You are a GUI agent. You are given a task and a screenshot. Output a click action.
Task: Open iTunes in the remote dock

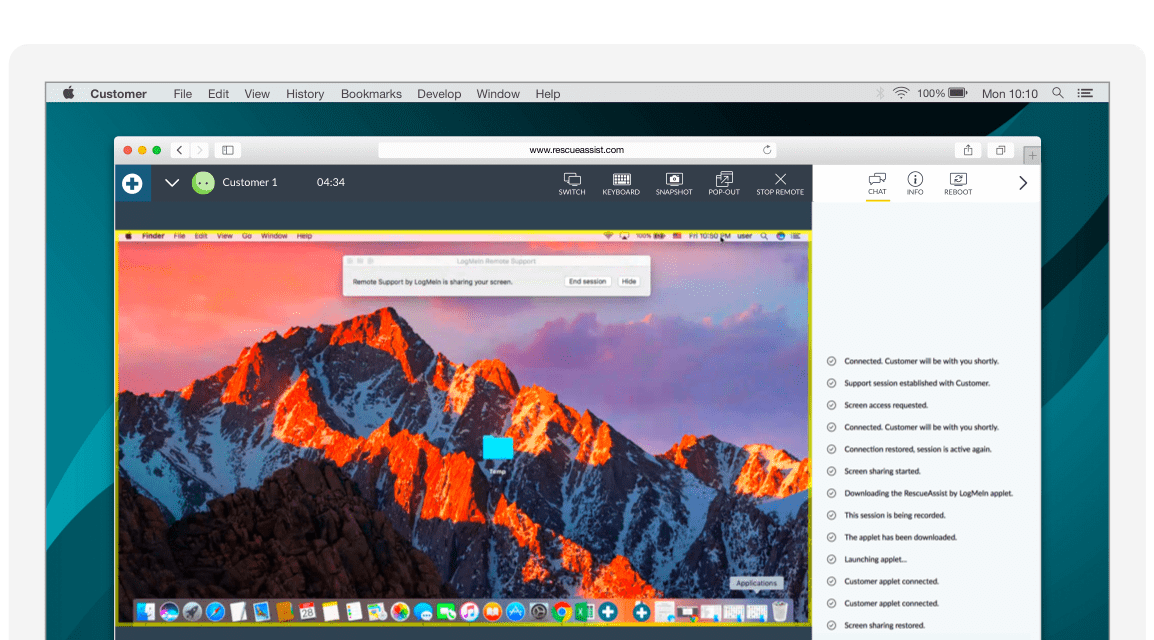pyautogui.click(x=470, y=611)
